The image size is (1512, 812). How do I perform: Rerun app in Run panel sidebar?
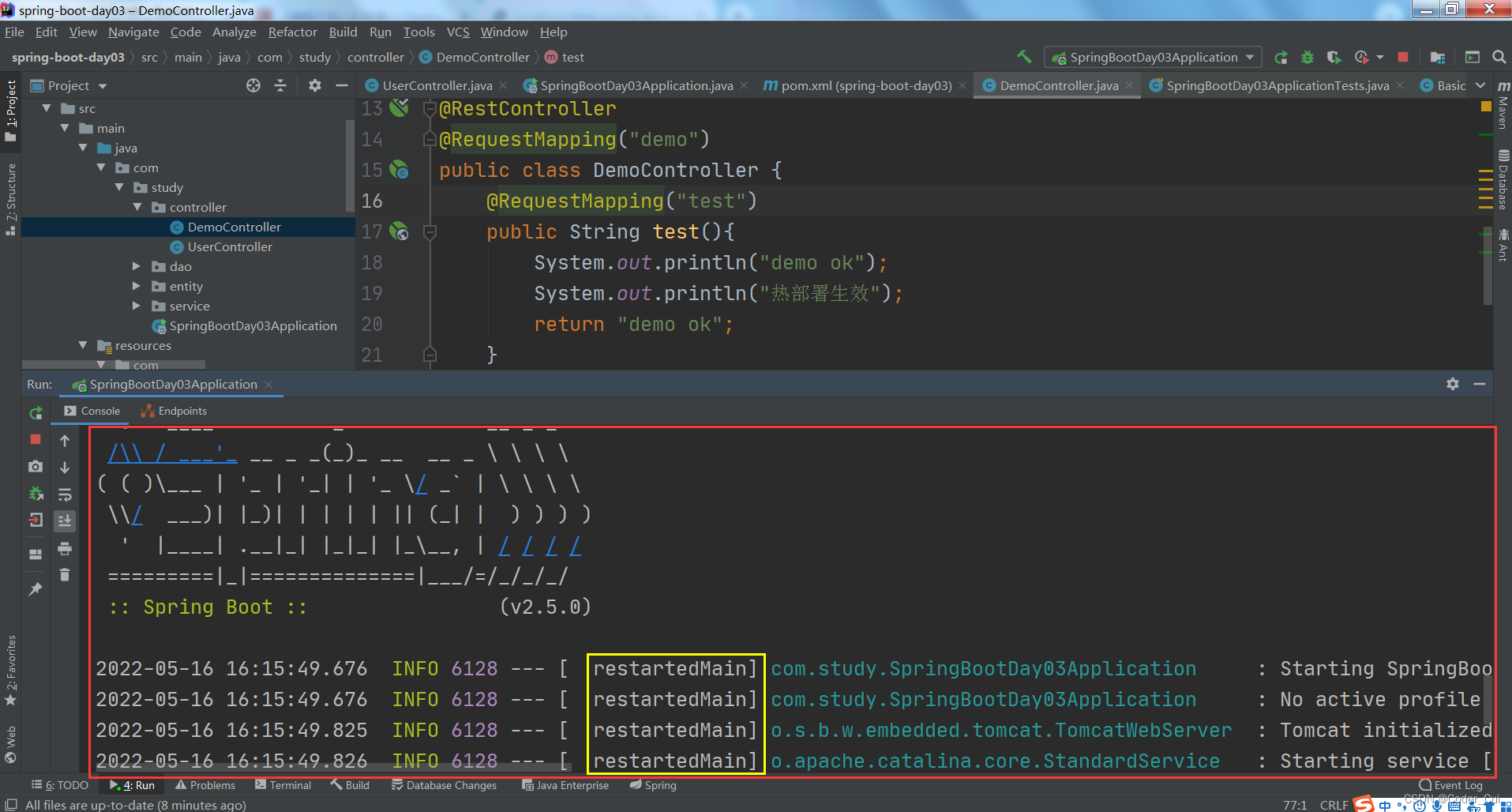pos(36,413)
